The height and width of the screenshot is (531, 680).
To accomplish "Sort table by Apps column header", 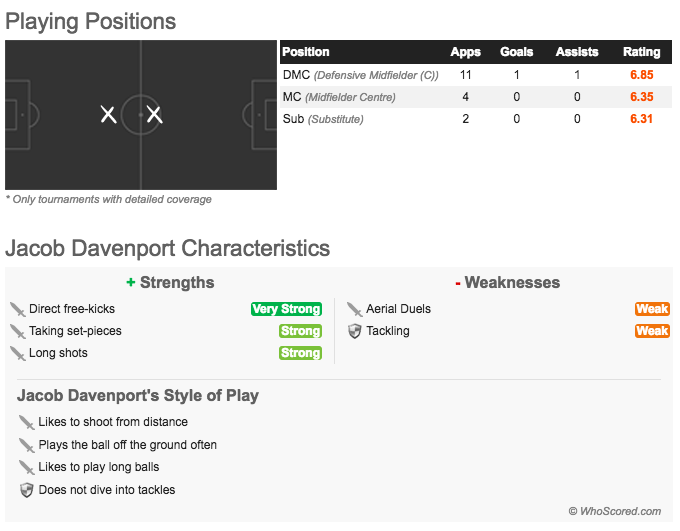I will tap(465, 52).
